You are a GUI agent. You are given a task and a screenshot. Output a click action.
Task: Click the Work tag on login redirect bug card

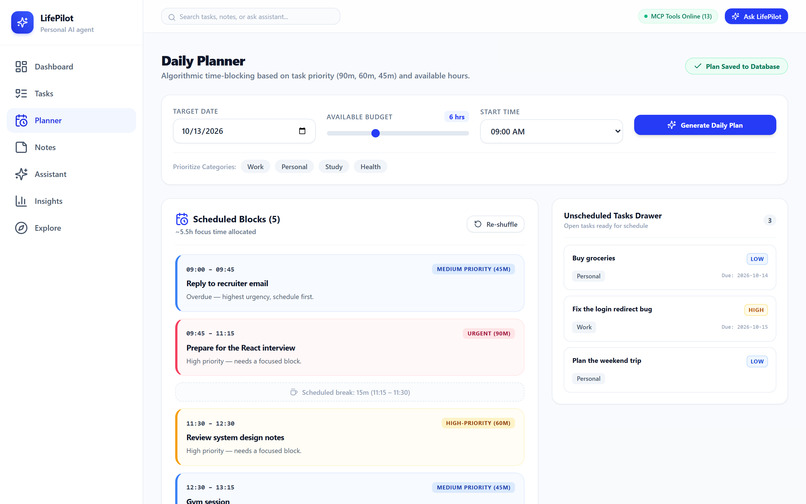(584, 327)
